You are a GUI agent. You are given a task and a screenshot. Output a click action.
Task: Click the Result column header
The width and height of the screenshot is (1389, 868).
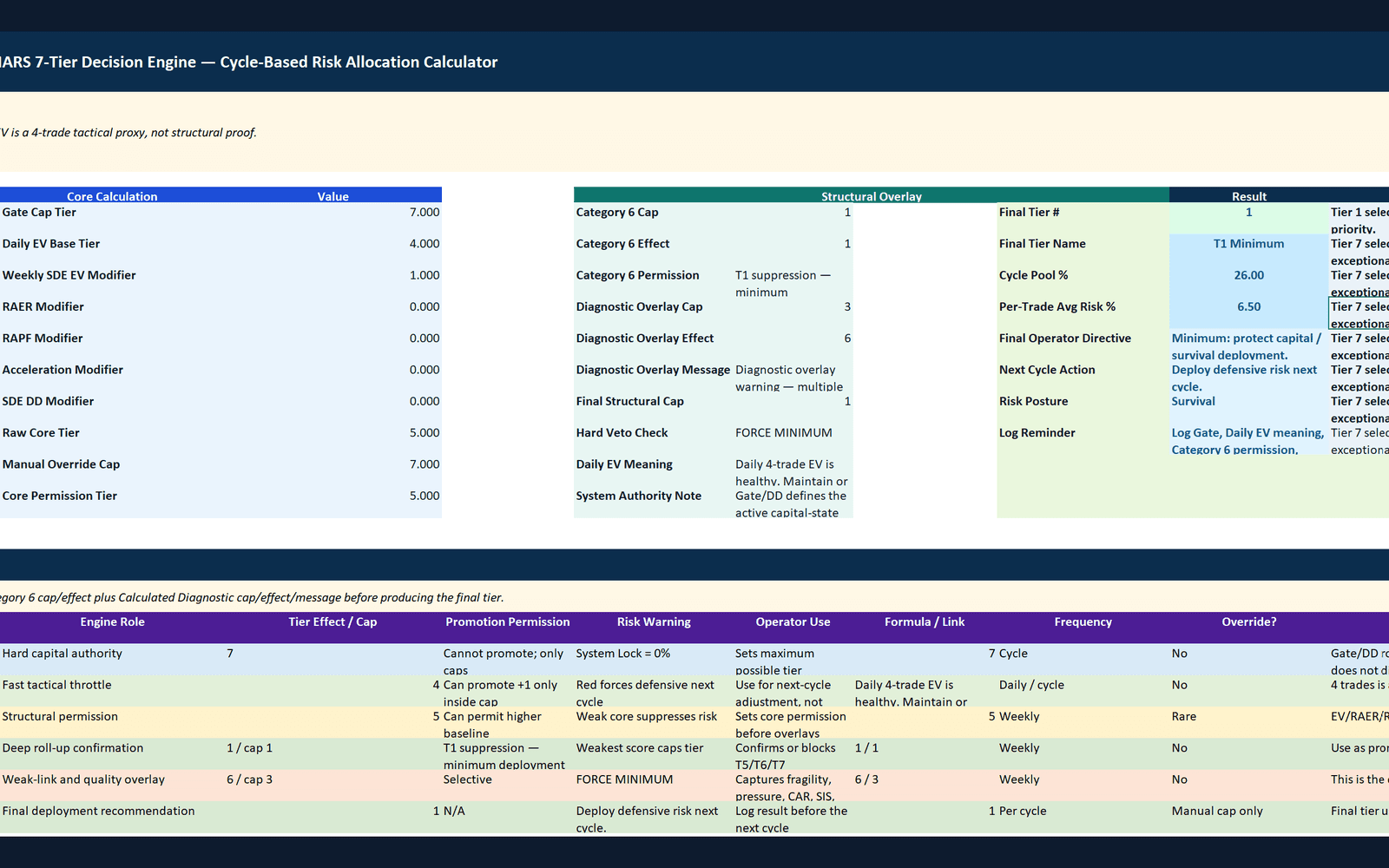(1249, 196)
